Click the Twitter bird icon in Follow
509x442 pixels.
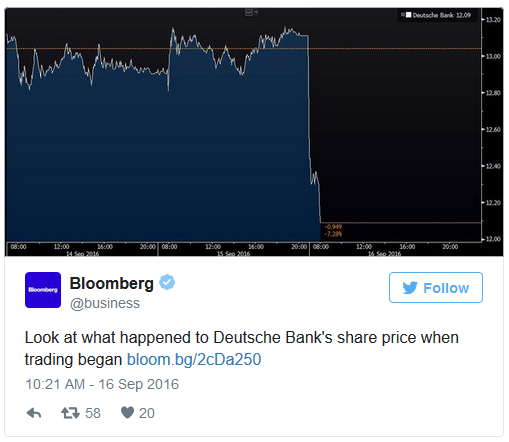410,288
